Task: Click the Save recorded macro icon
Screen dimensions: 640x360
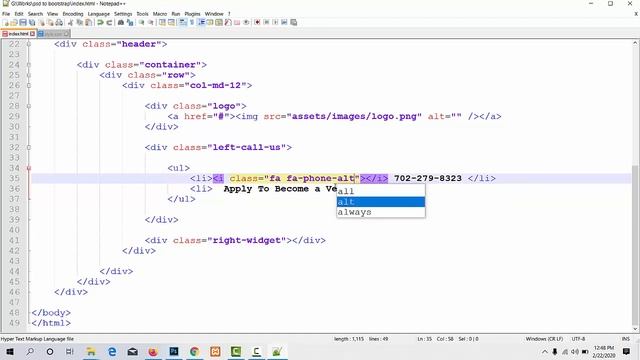Action: 293,22
